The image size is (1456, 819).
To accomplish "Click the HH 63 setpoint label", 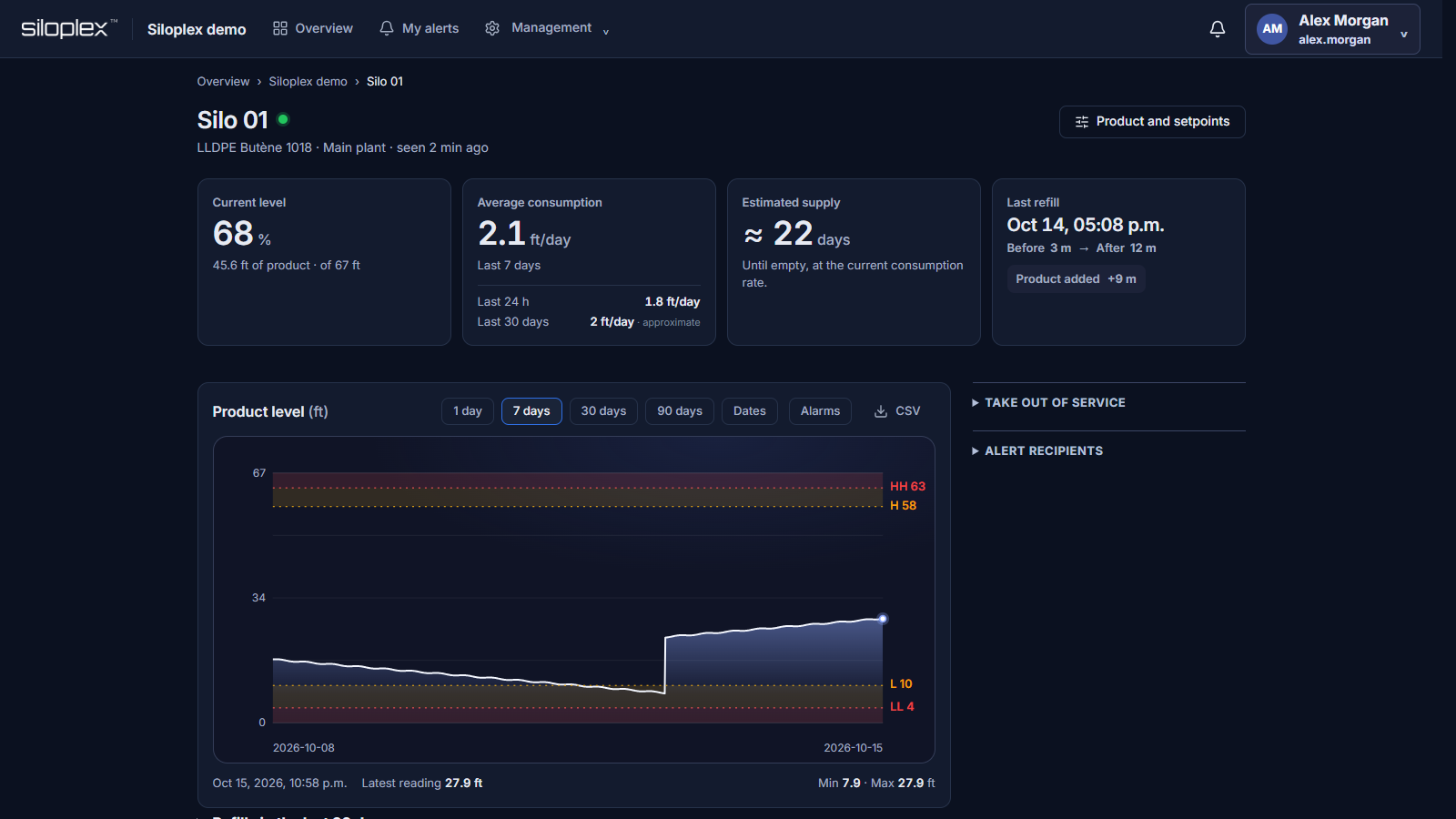I will [x=907, y=487].
